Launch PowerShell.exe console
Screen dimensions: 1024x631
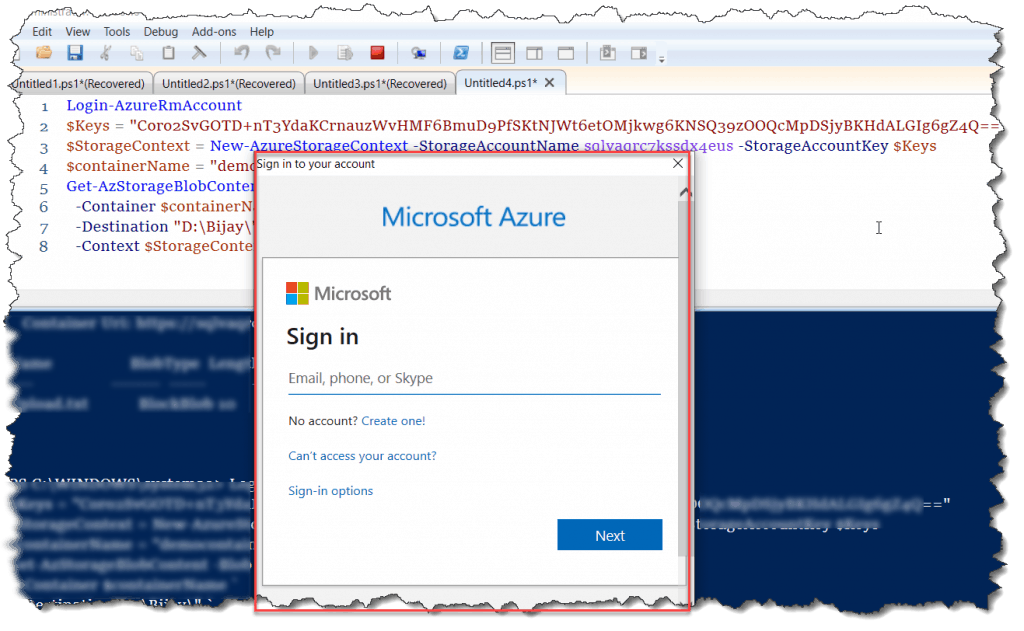tap(462, 53)
